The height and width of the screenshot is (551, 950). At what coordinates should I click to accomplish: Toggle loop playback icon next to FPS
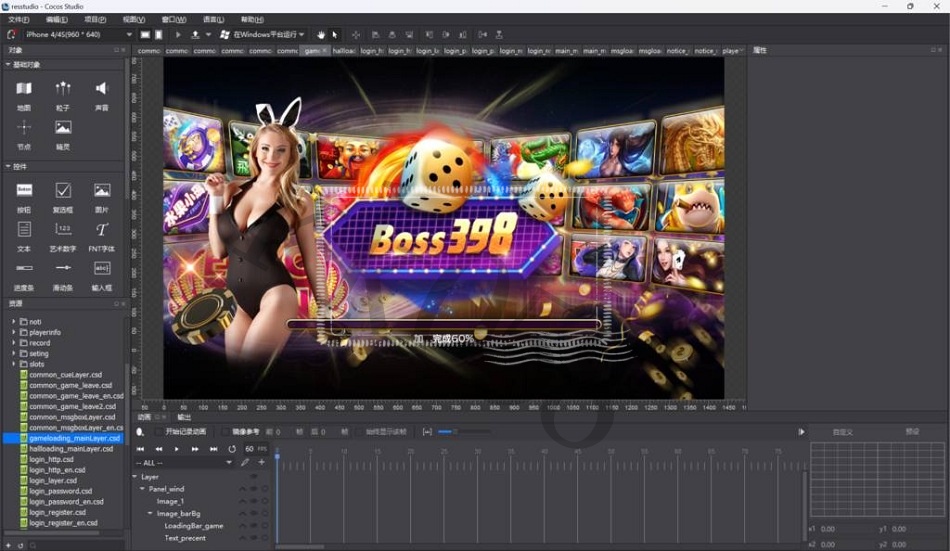[x=231, y=449]
